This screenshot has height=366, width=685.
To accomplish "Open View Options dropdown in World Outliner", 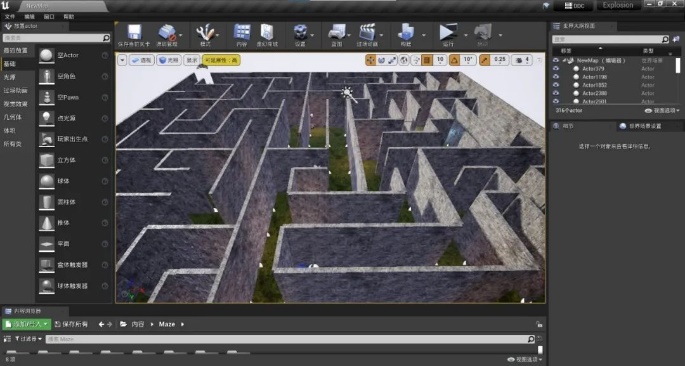I will click(662, 111).
